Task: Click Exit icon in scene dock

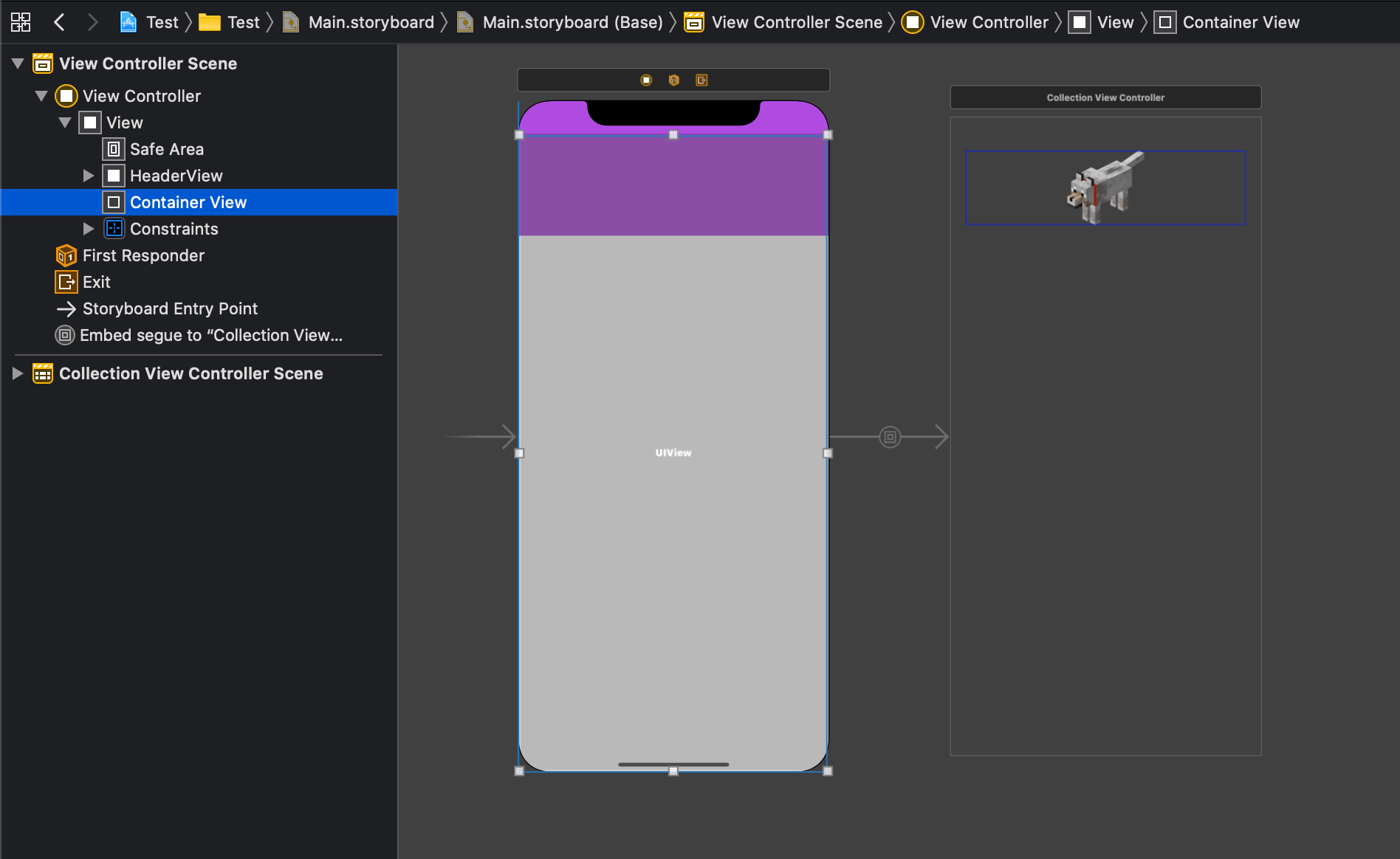Action: click(701, 80)
